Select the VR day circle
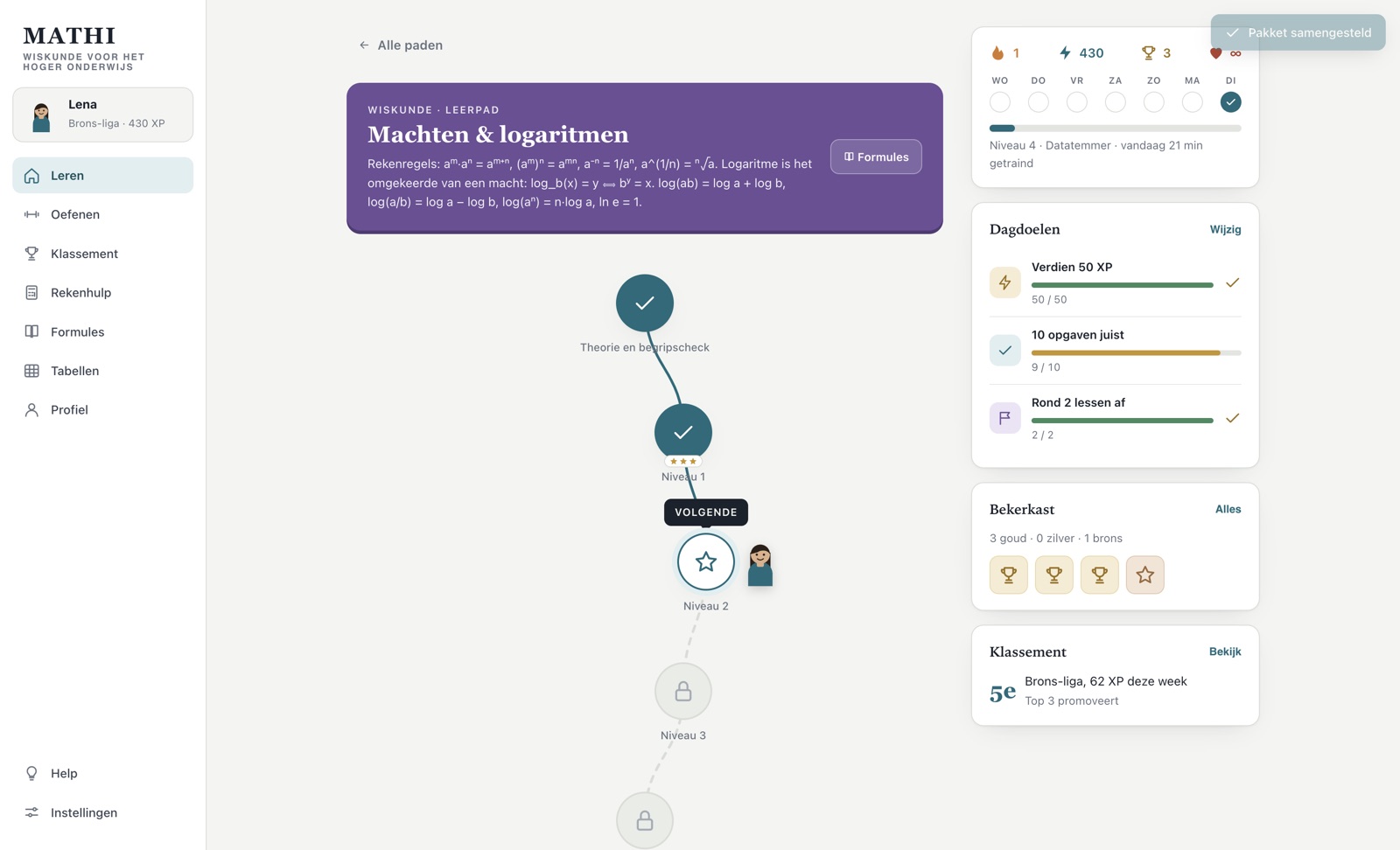1400x850 pixels. pos(1077,102)
